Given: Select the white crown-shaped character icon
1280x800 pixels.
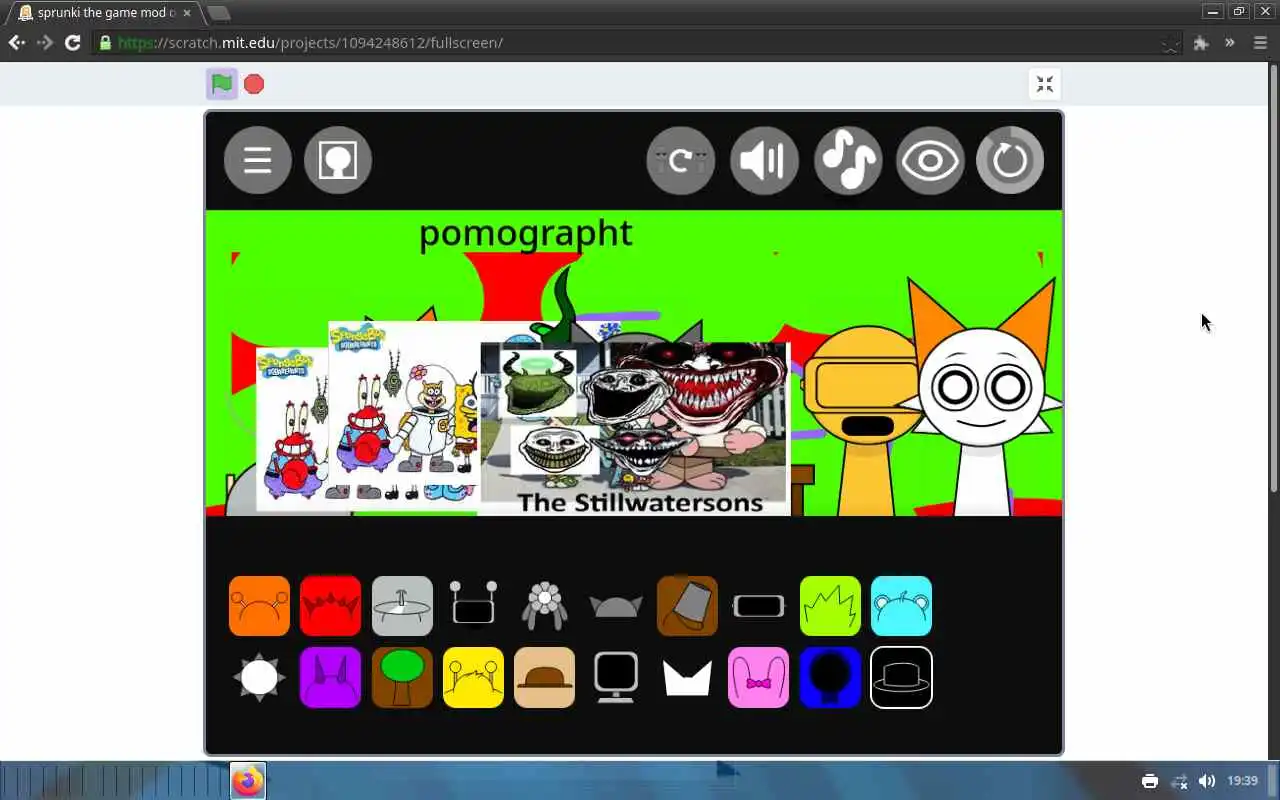Looking at the screenshot, I should [687, 678].
